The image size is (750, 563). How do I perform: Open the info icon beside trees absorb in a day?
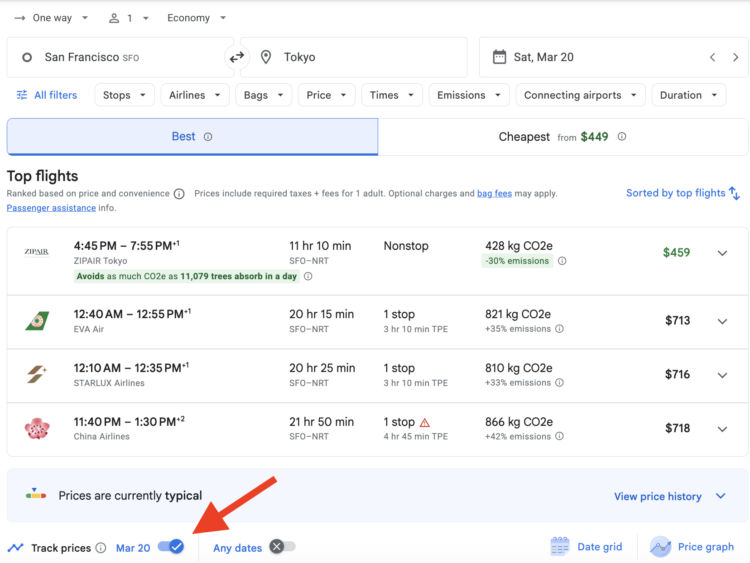point(309,276)
